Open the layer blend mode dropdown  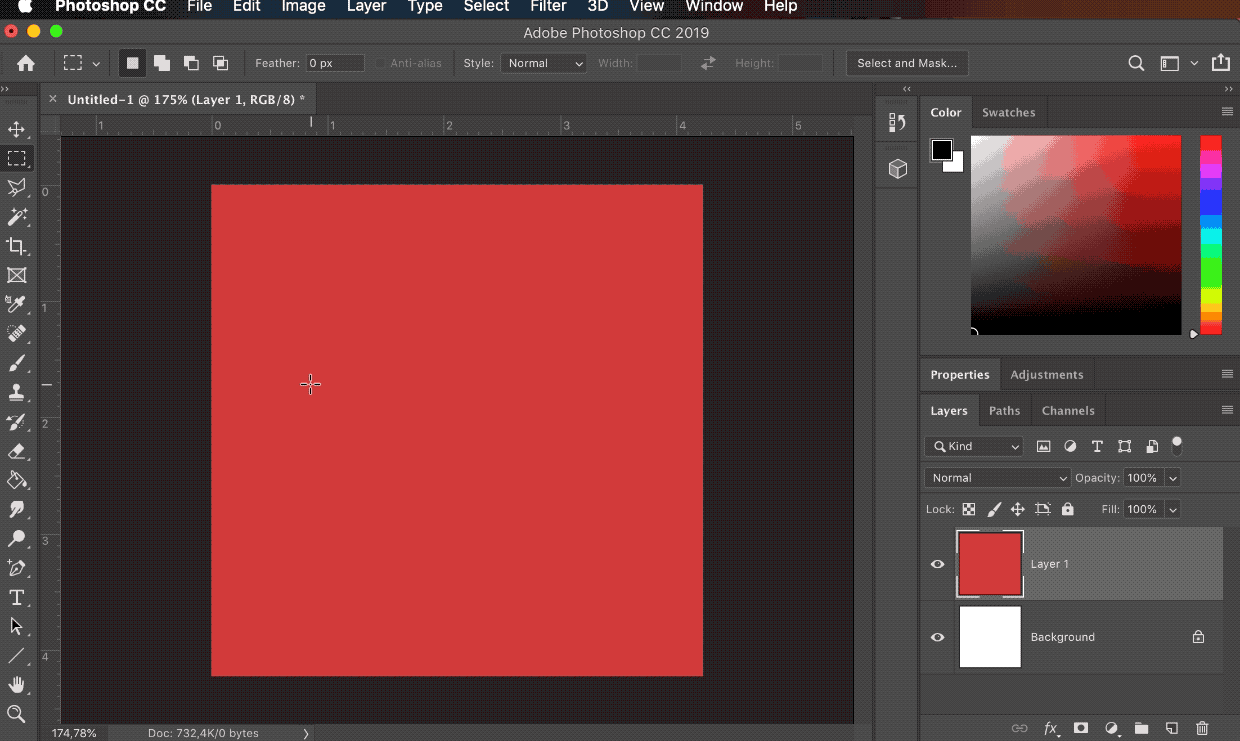(997, 477)
